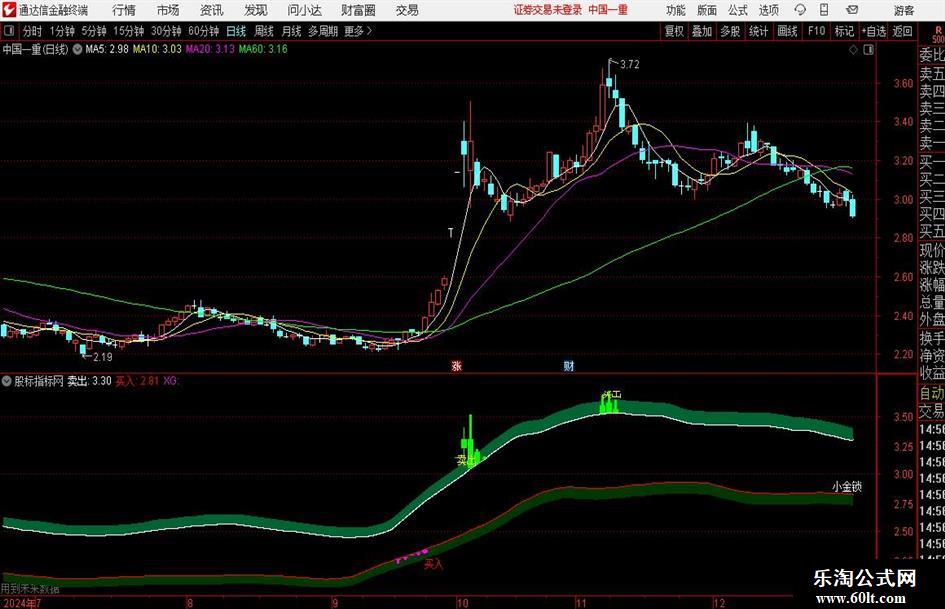This screenshot has width=945, height=609.
Task: Open the mail envelope icon
Action: 852,10
